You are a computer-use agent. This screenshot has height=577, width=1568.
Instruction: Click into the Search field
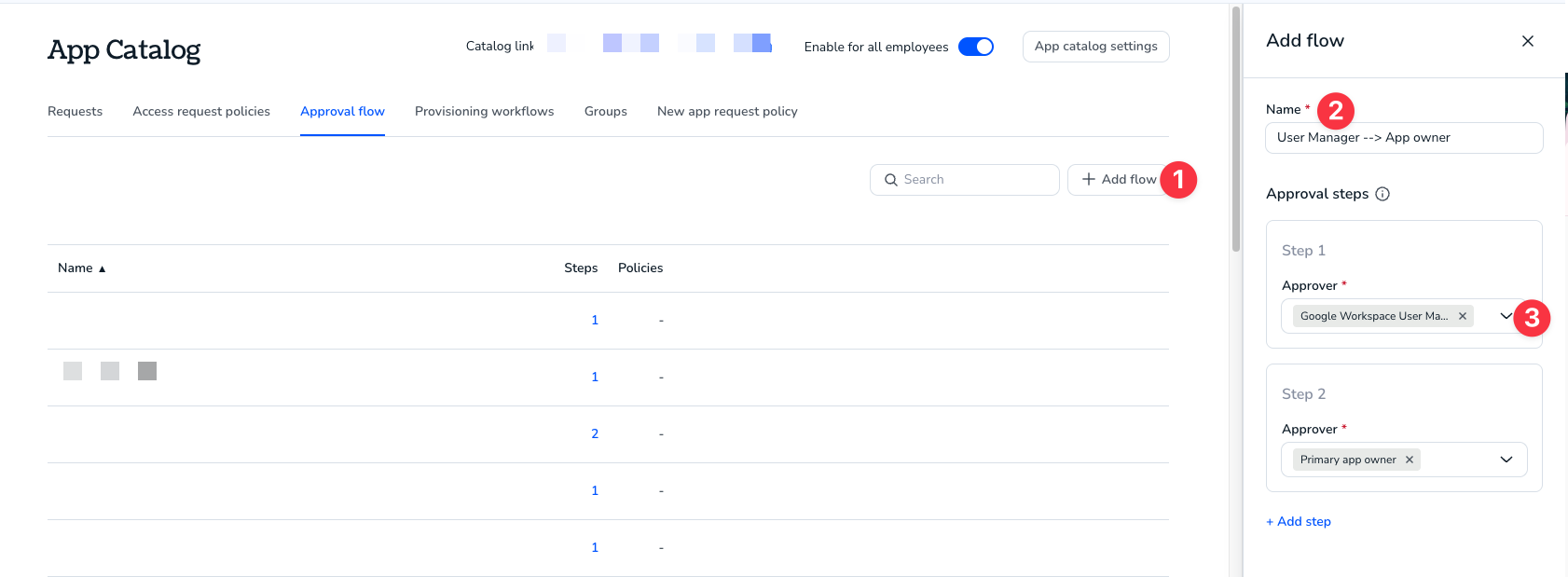[x=965, y=180]
